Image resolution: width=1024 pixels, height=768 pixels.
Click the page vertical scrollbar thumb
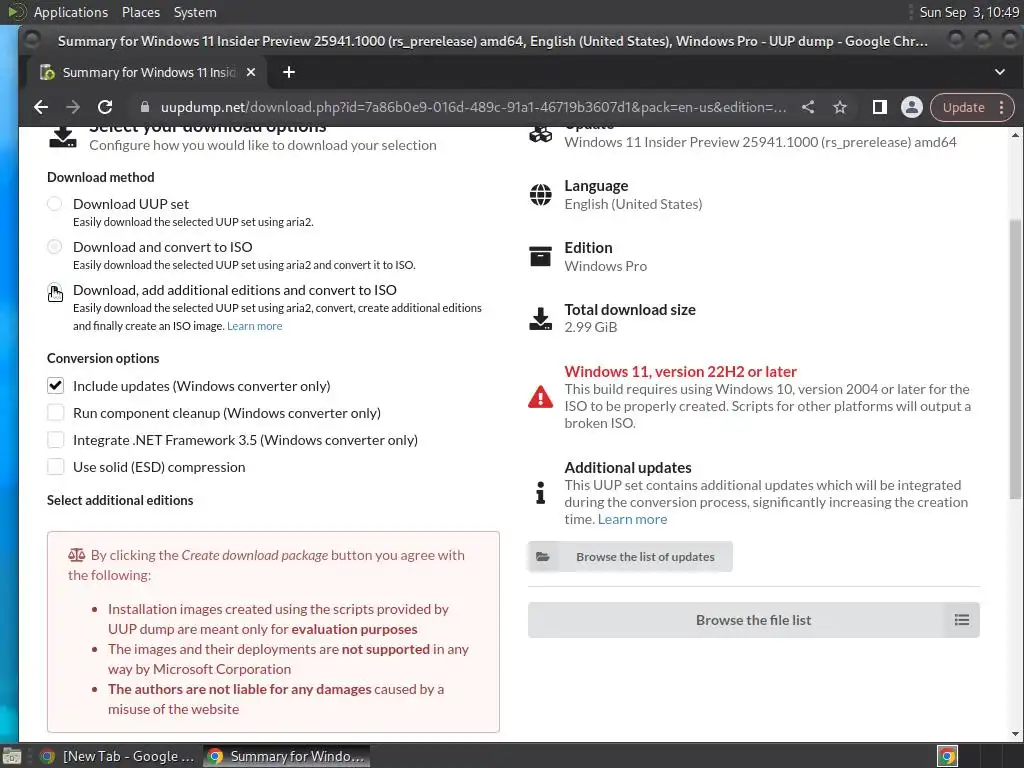(1015, 359)
